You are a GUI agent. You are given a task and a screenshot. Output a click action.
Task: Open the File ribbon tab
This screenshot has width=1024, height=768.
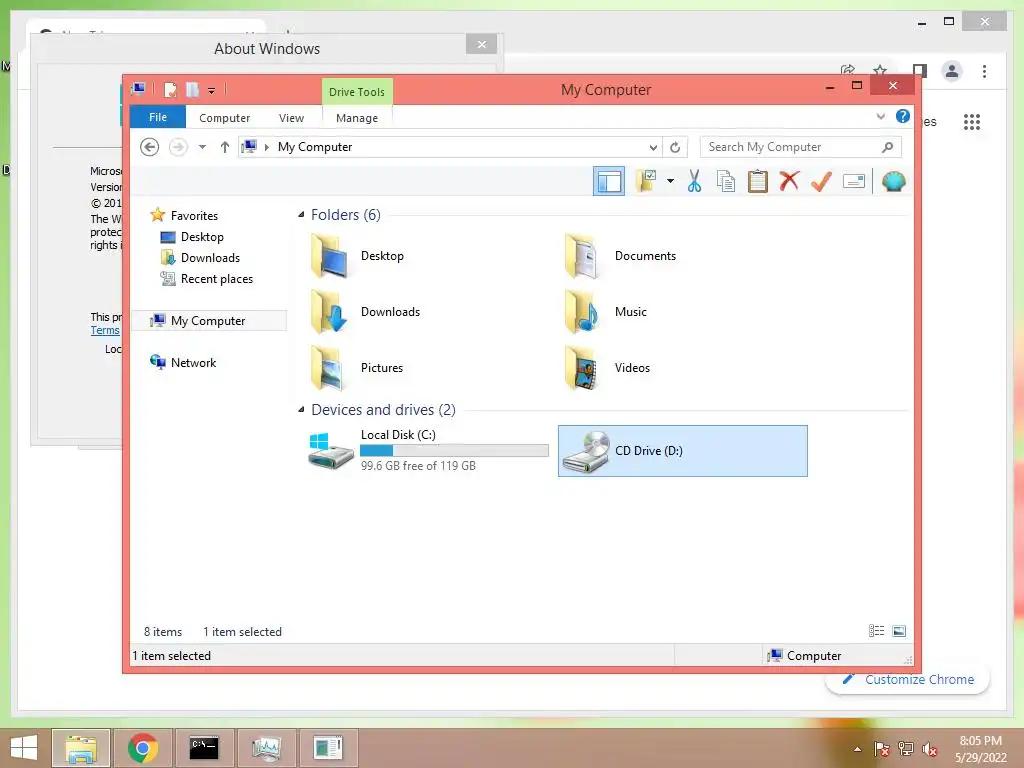pyautogui.click(x=157, y=118)
